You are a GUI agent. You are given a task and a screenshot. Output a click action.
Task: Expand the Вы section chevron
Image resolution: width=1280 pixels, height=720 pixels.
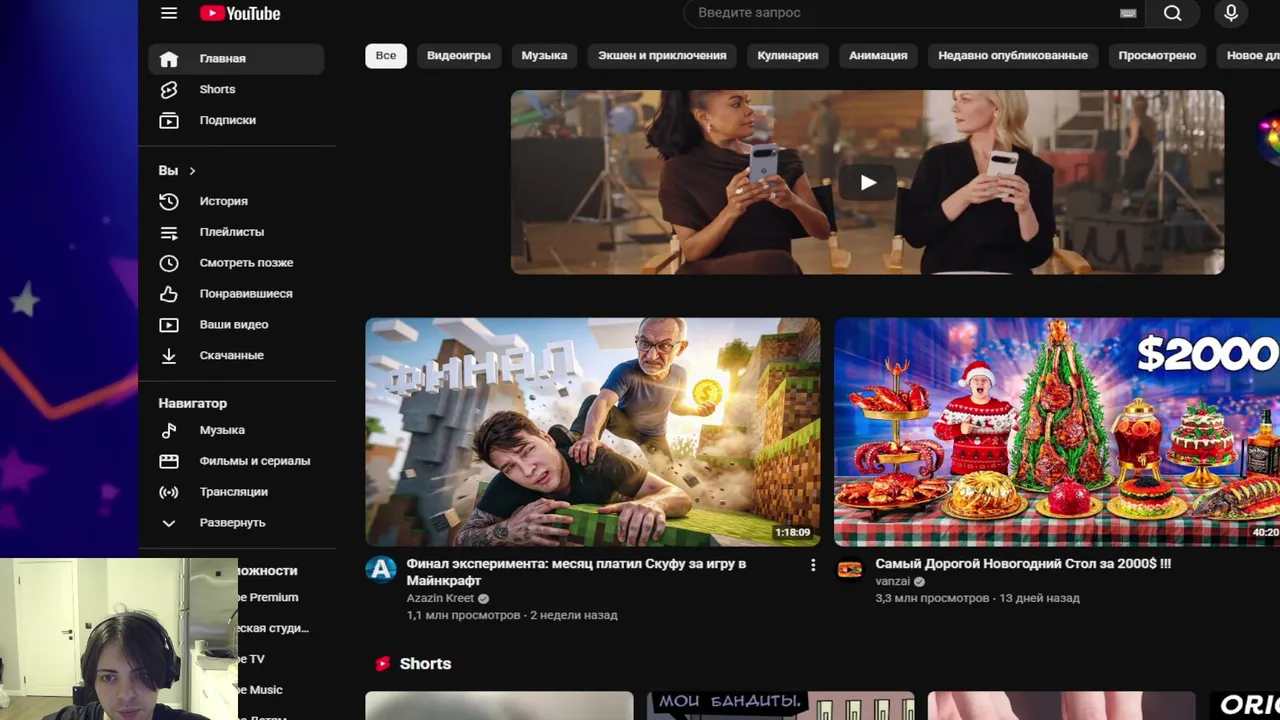192,171
